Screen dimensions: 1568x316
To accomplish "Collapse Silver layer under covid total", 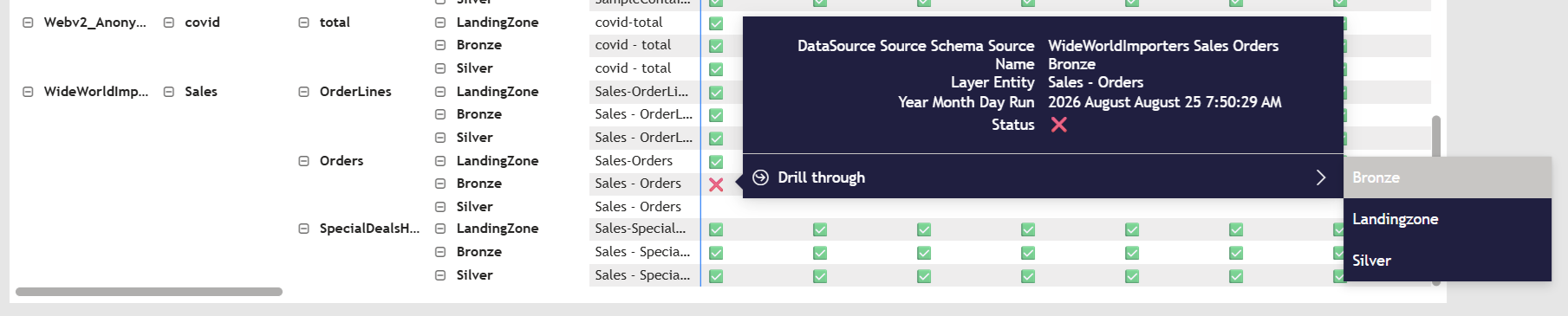I will coord(440,68).
